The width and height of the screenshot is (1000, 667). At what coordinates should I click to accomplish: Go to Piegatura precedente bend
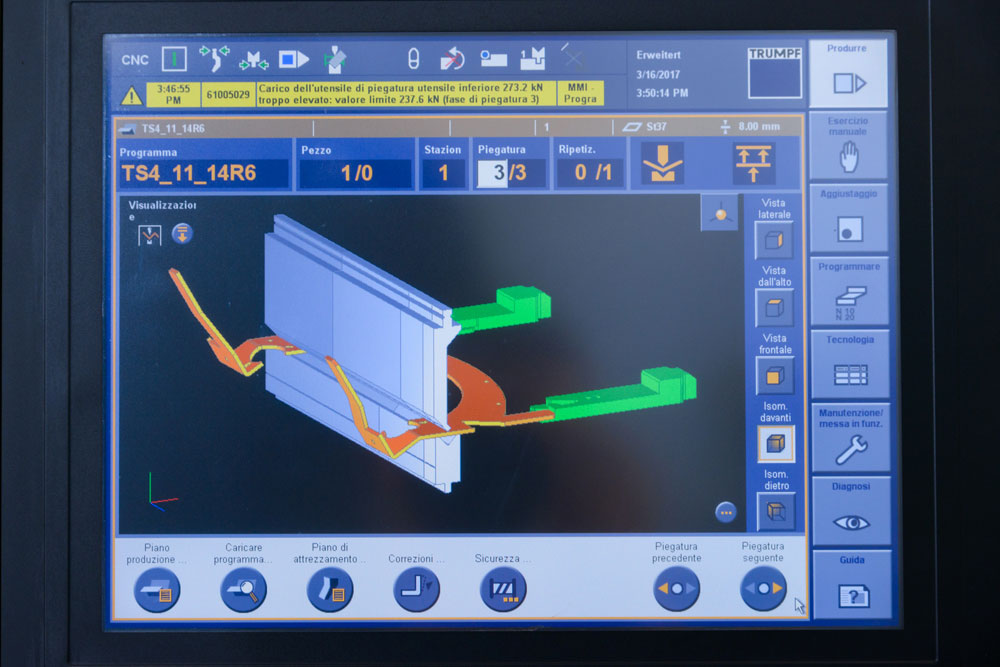[x=676, y=589]
